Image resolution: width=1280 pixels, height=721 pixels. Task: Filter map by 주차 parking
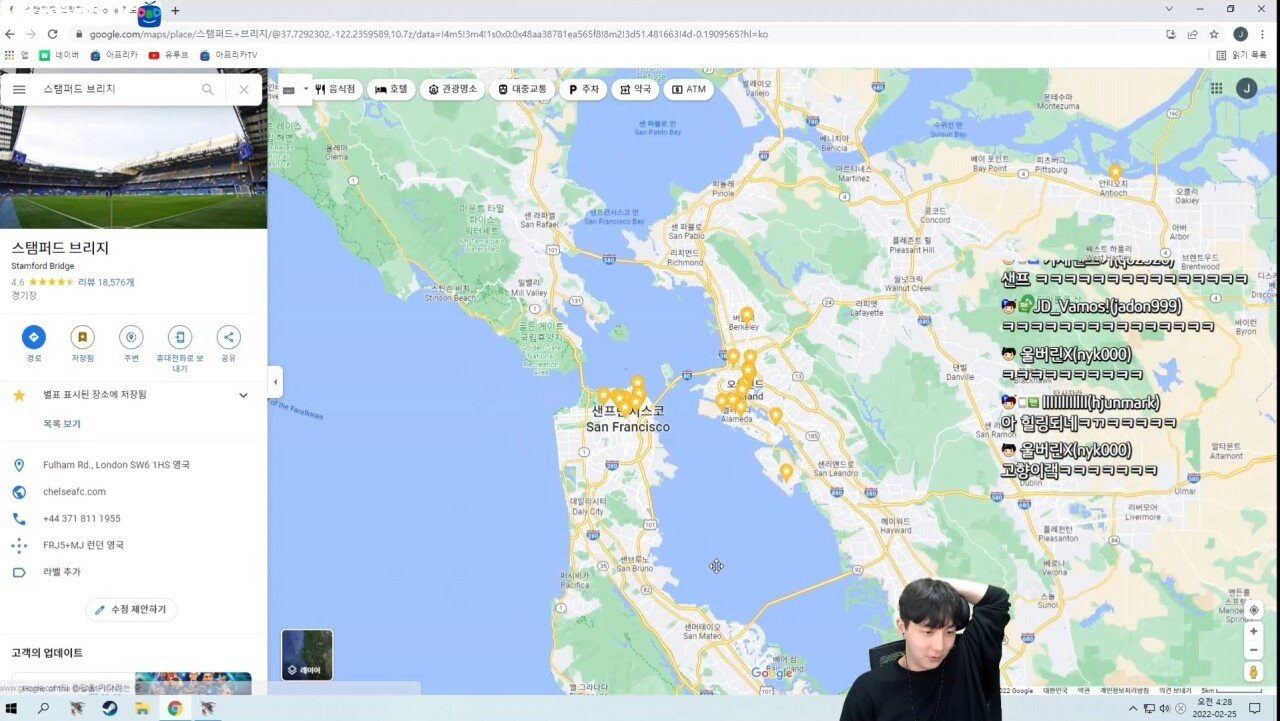[x=584, y=89]
